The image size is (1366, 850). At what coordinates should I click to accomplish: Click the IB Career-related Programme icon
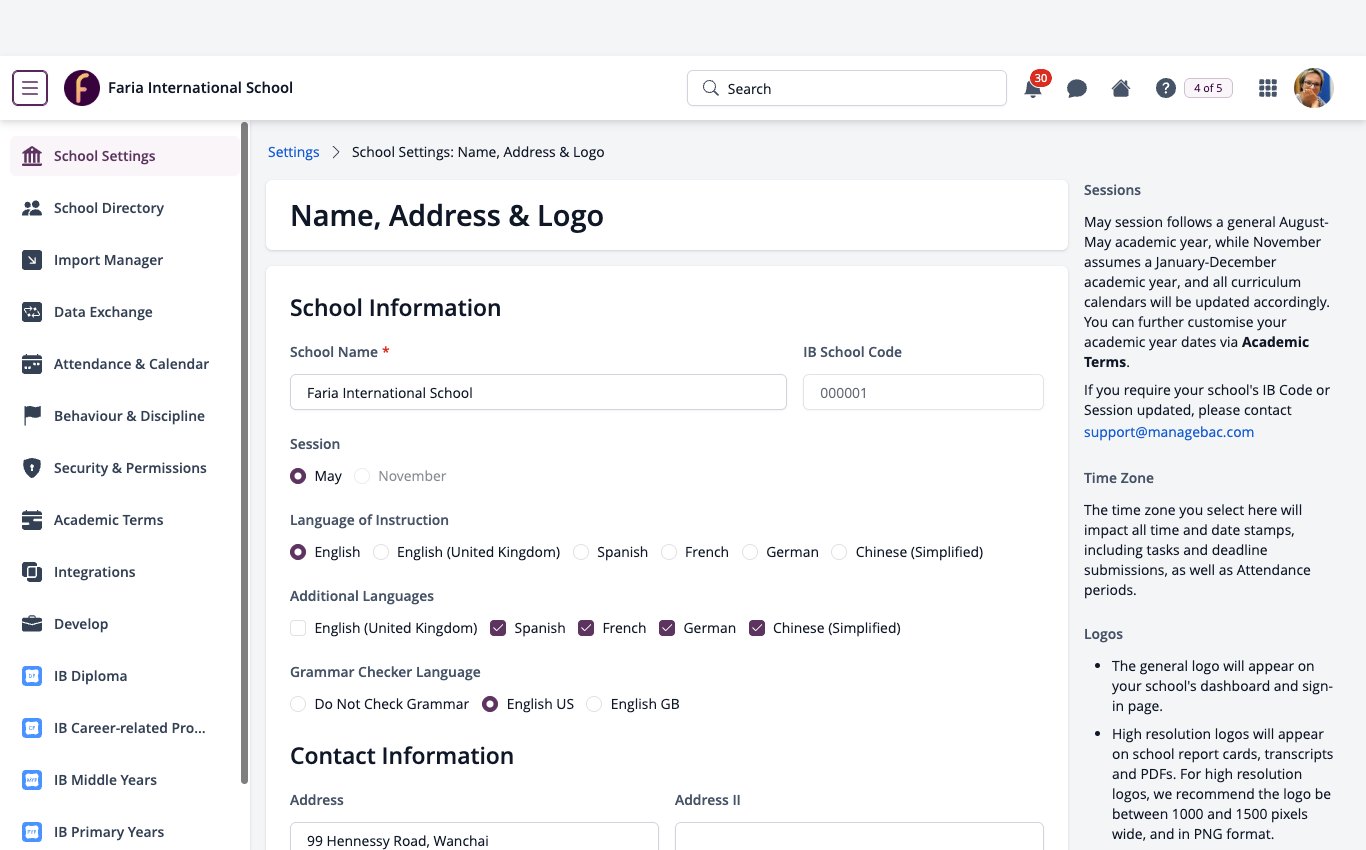point(32,728)
